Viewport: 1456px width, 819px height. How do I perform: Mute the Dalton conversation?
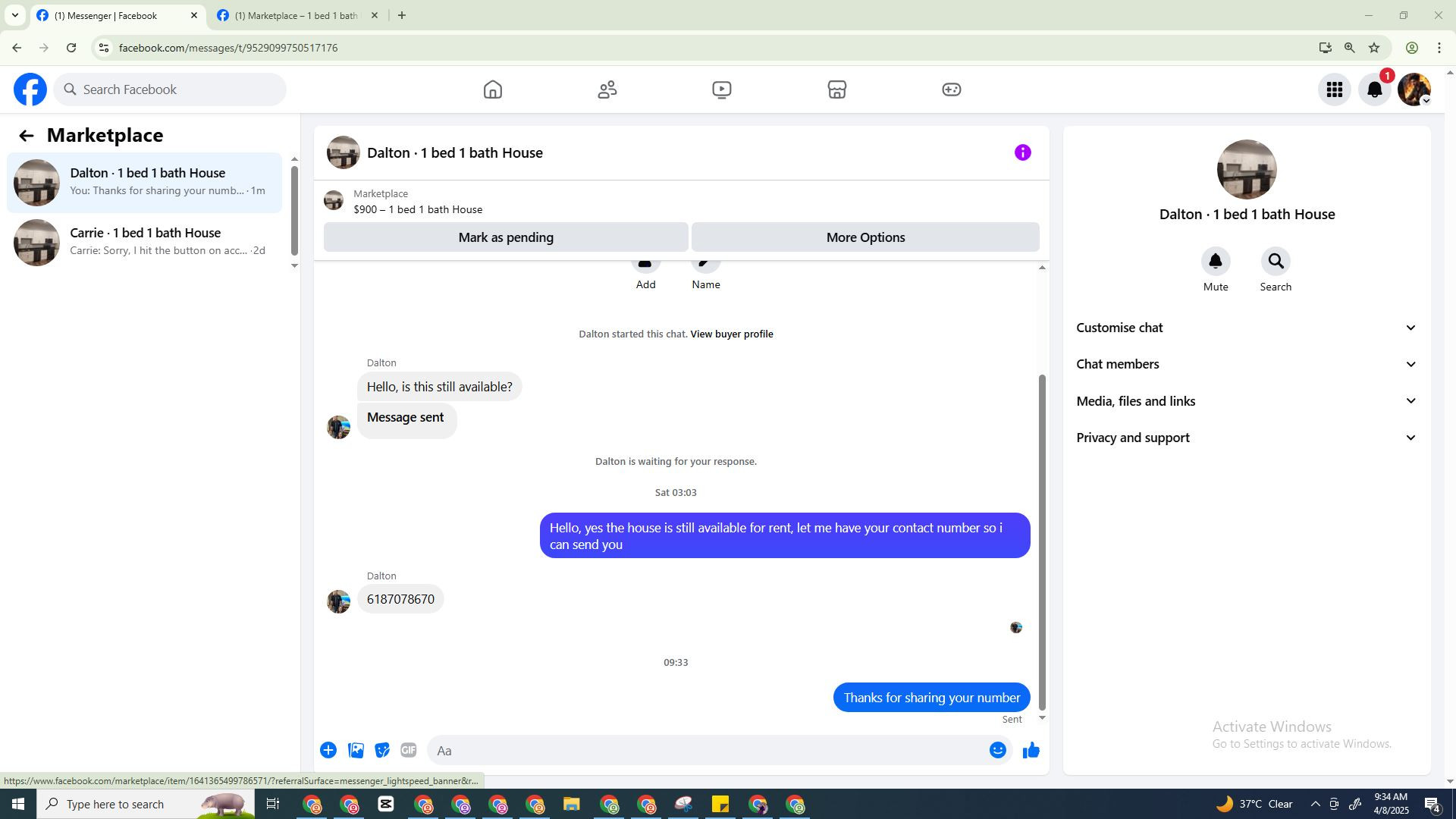[1215, 262]
